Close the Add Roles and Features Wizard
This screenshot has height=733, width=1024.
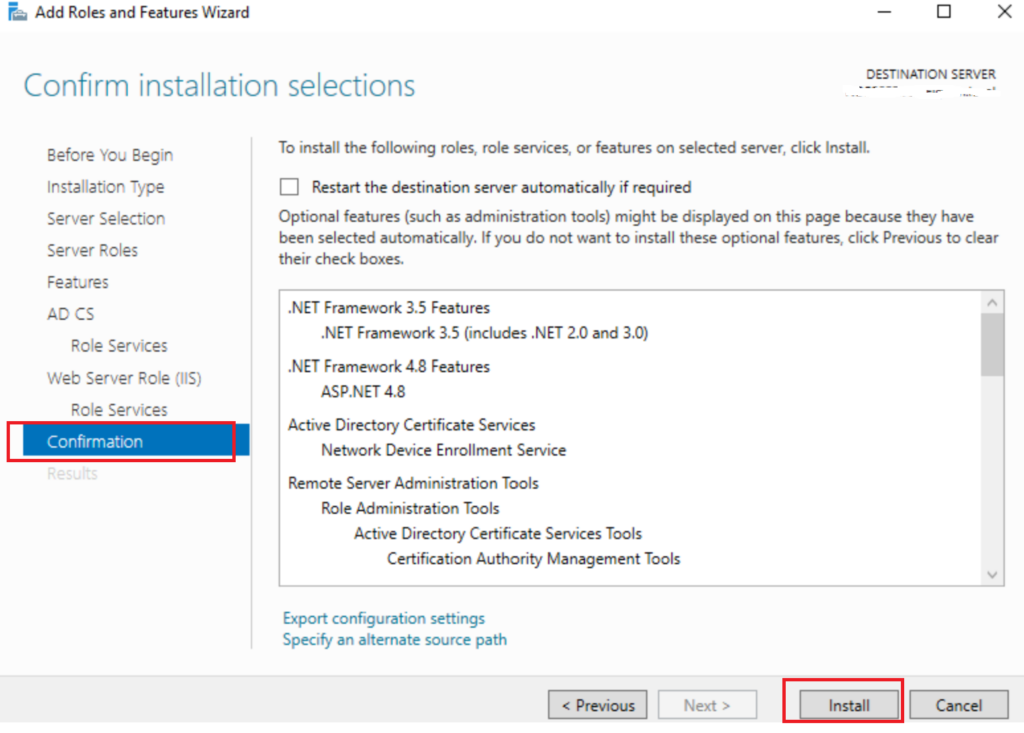pyautogui.click(x=1004, y=12)
